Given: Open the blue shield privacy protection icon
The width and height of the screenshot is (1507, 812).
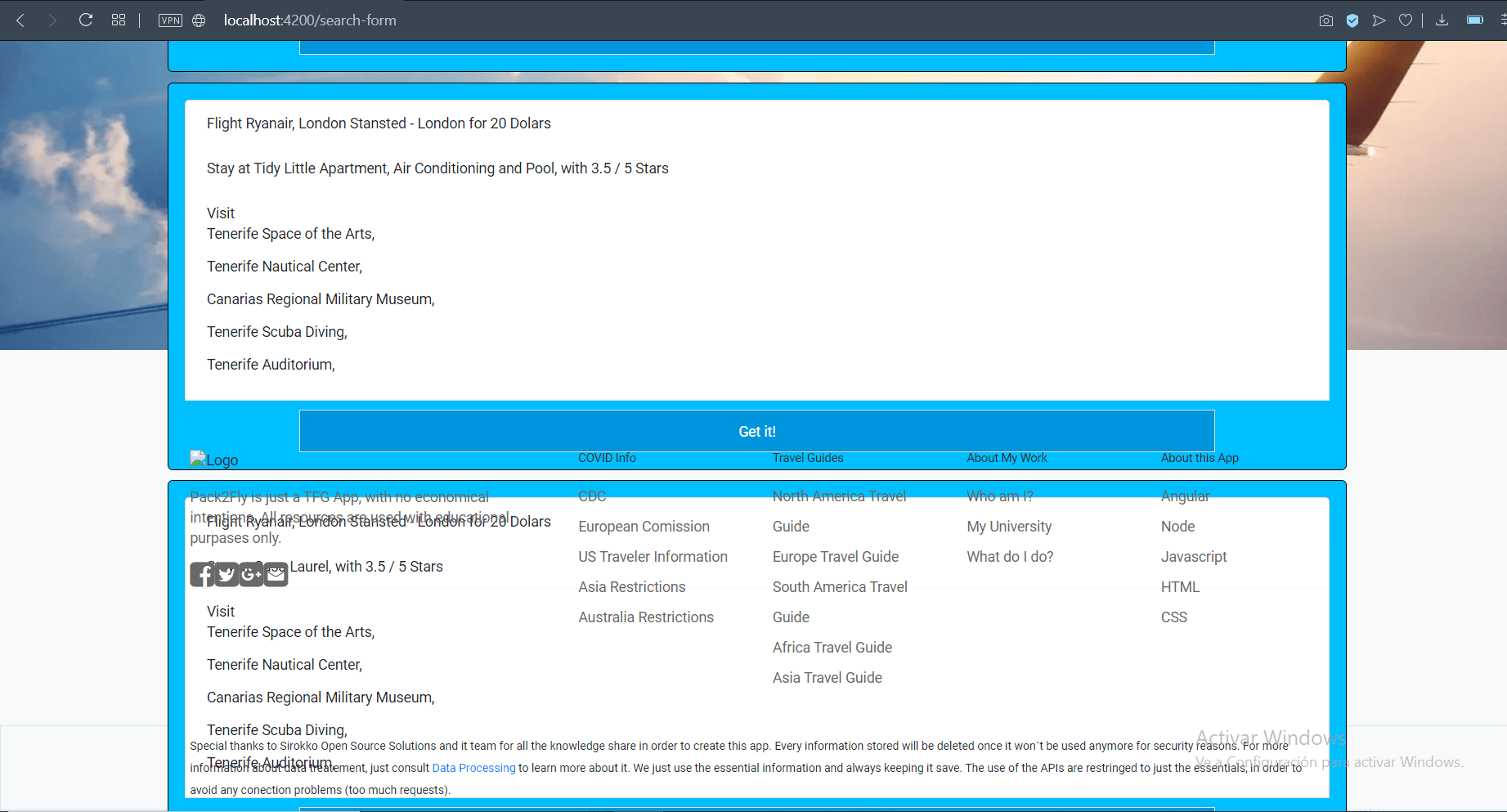Looking at the screenshot, I should [x=1352, y=20].
